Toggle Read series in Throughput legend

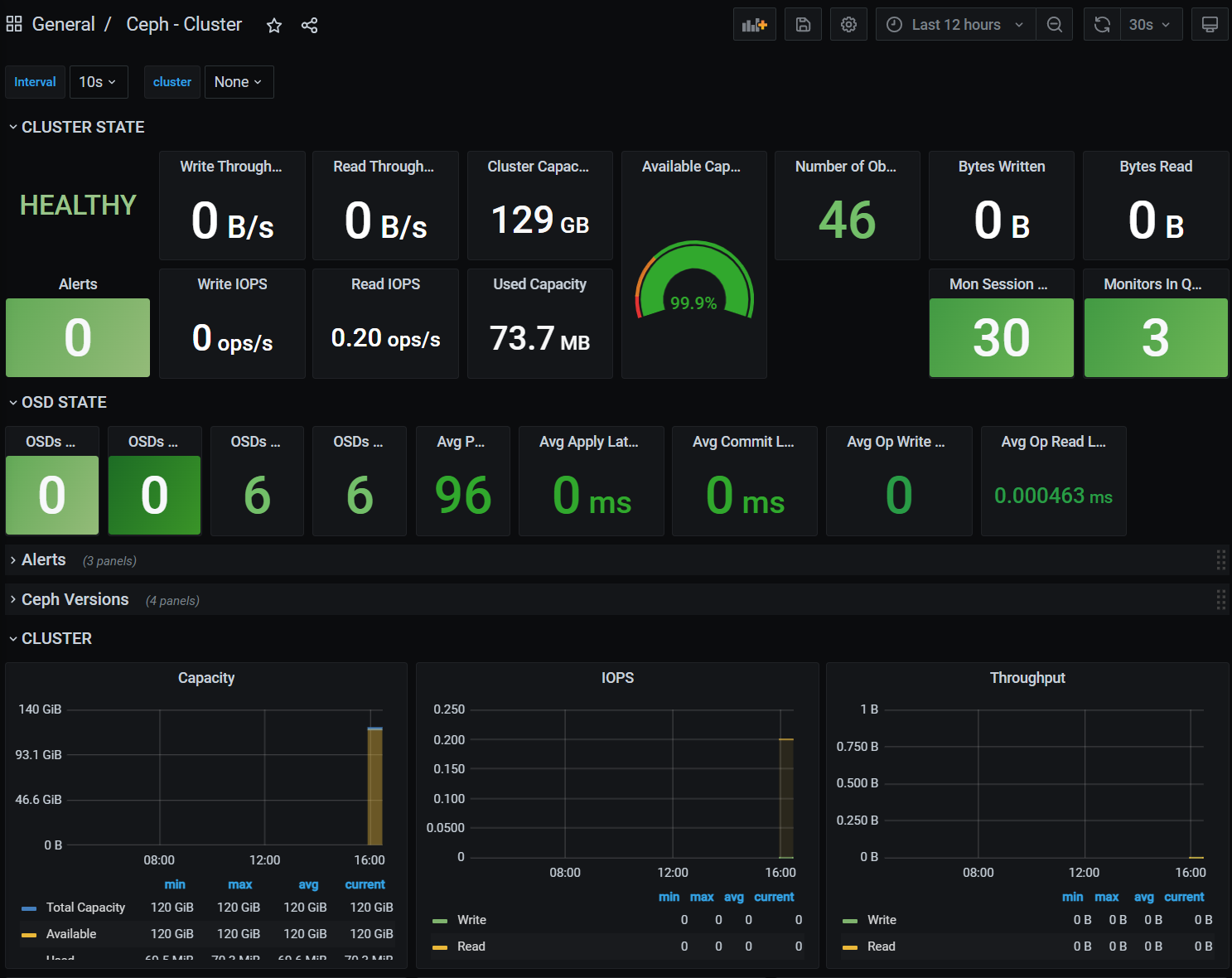[881, 947]
